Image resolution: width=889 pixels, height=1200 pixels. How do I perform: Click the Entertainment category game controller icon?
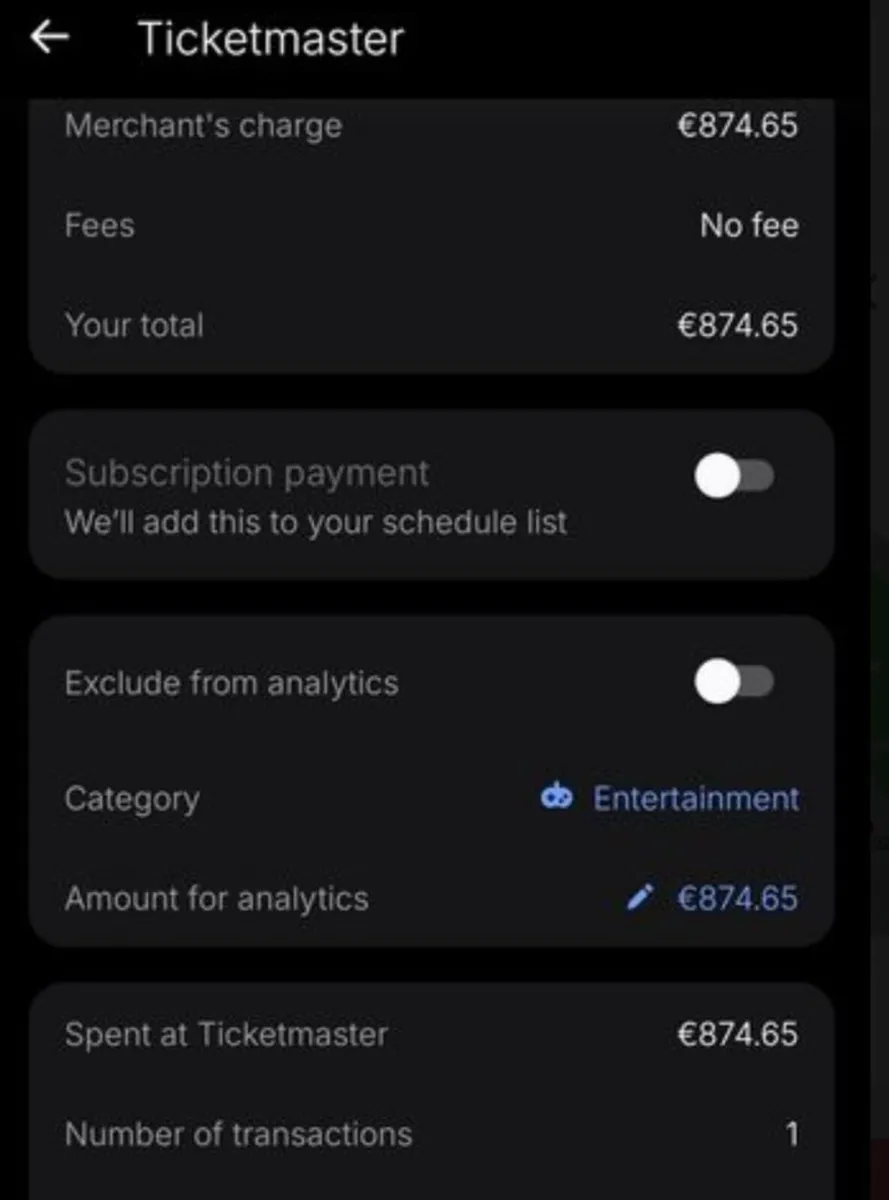[x=556, y=797]
